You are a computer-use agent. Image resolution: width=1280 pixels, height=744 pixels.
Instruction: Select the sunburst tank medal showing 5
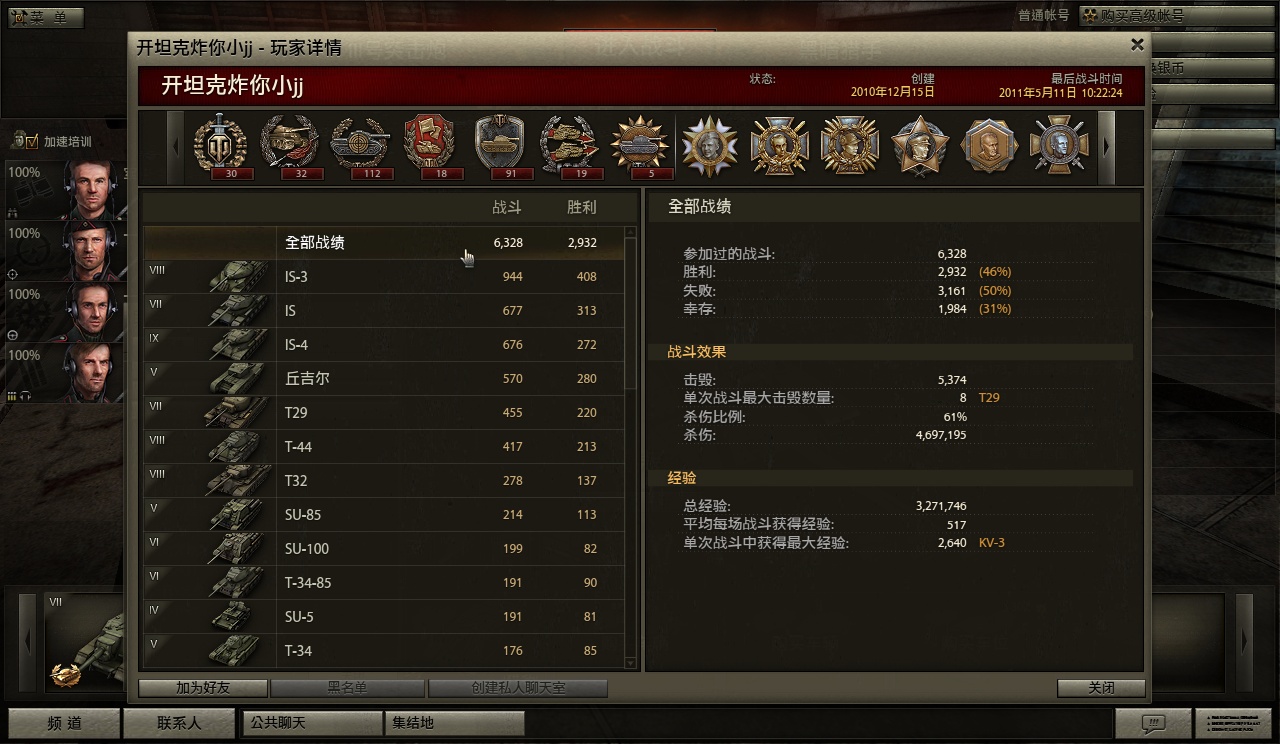coord(639,146)
